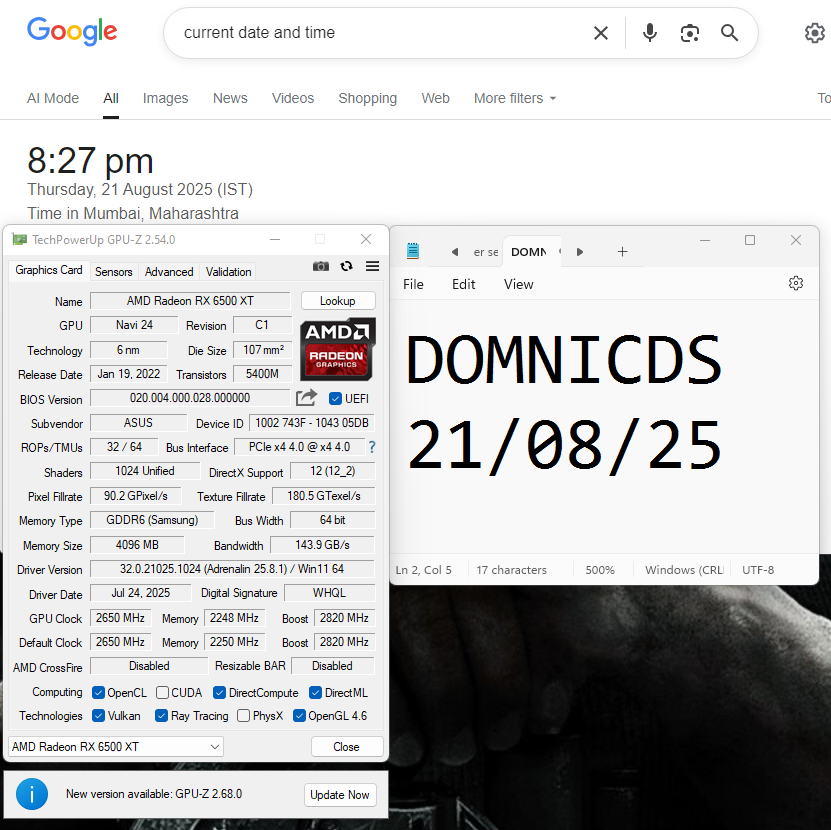Open Notepad settings gear

pyautogui.click(x=795, y=284)
